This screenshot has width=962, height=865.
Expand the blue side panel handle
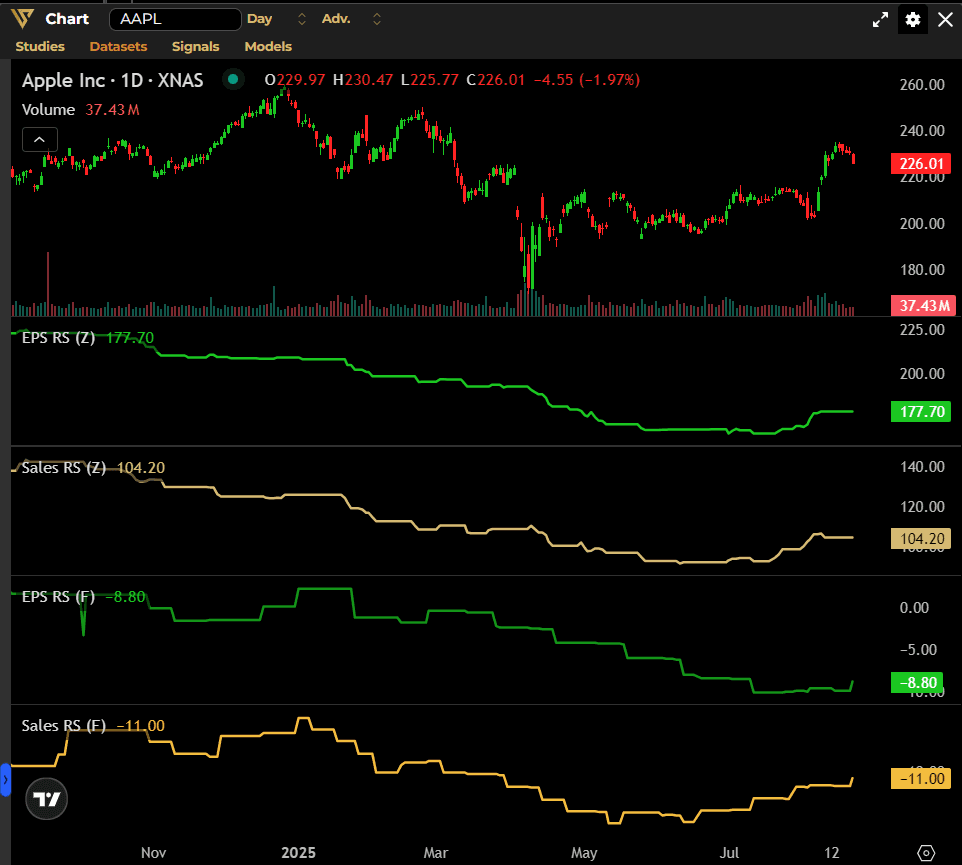coord(6,780)
